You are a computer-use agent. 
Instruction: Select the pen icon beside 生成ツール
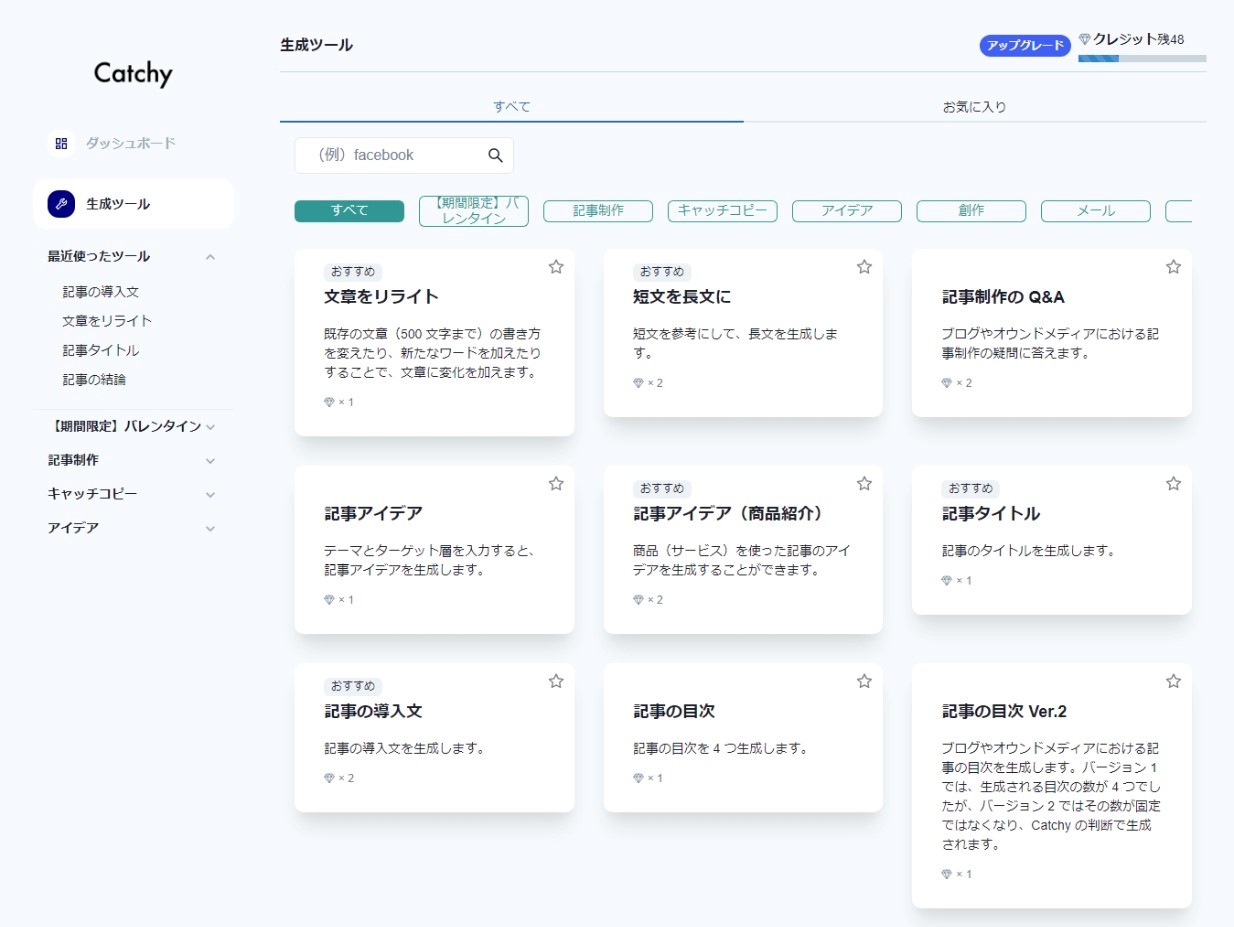pos(61,203)
